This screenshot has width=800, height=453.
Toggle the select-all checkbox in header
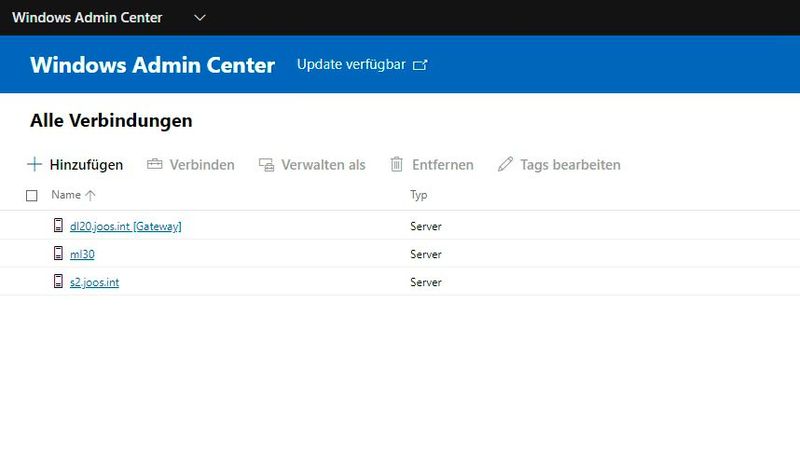[32, 196]
